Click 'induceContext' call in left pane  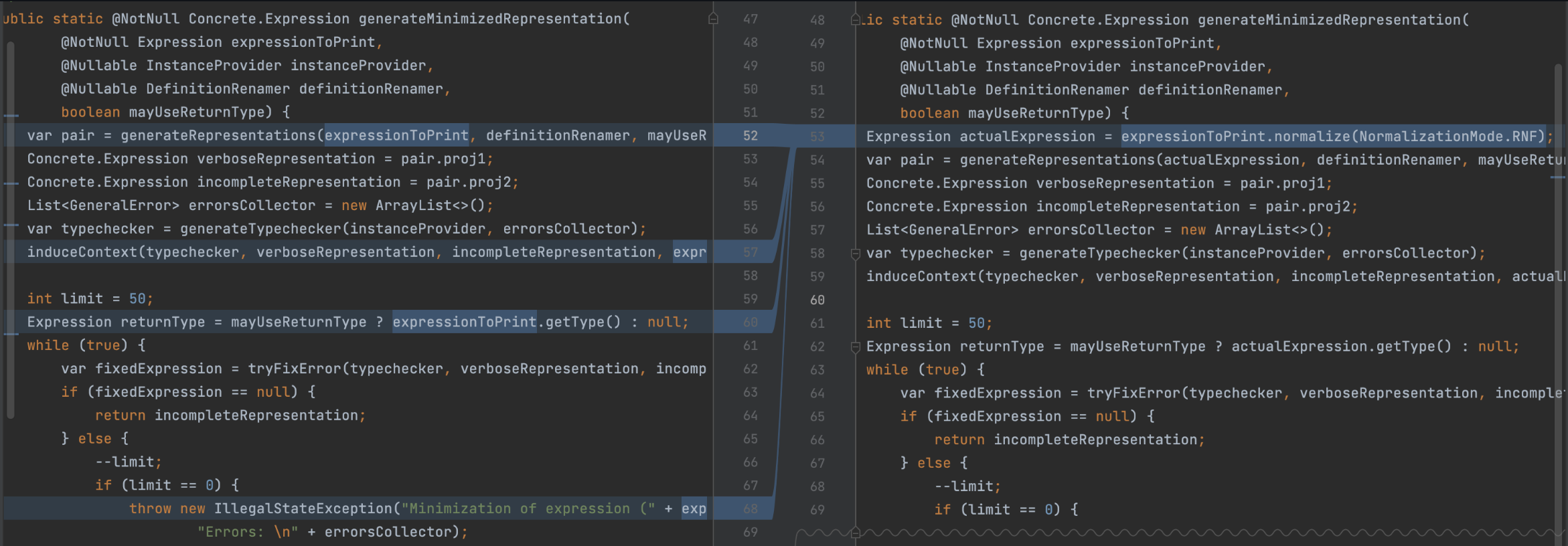click(x=367, y=252)
